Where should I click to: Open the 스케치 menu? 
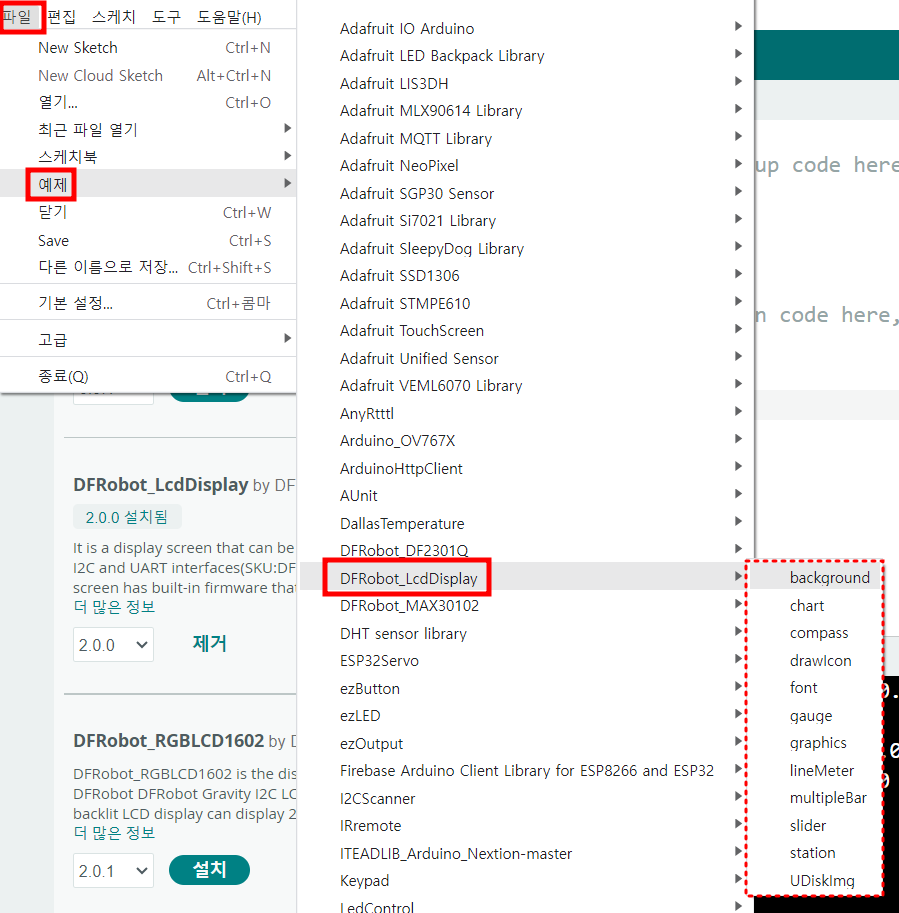114,17
